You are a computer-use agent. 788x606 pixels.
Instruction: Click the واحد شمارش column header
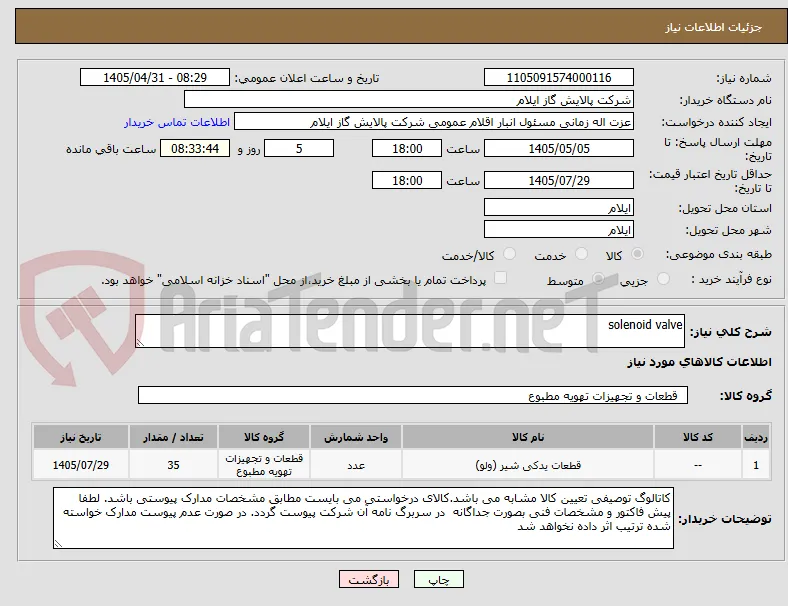pyautogui.click(x=356, y=437)
